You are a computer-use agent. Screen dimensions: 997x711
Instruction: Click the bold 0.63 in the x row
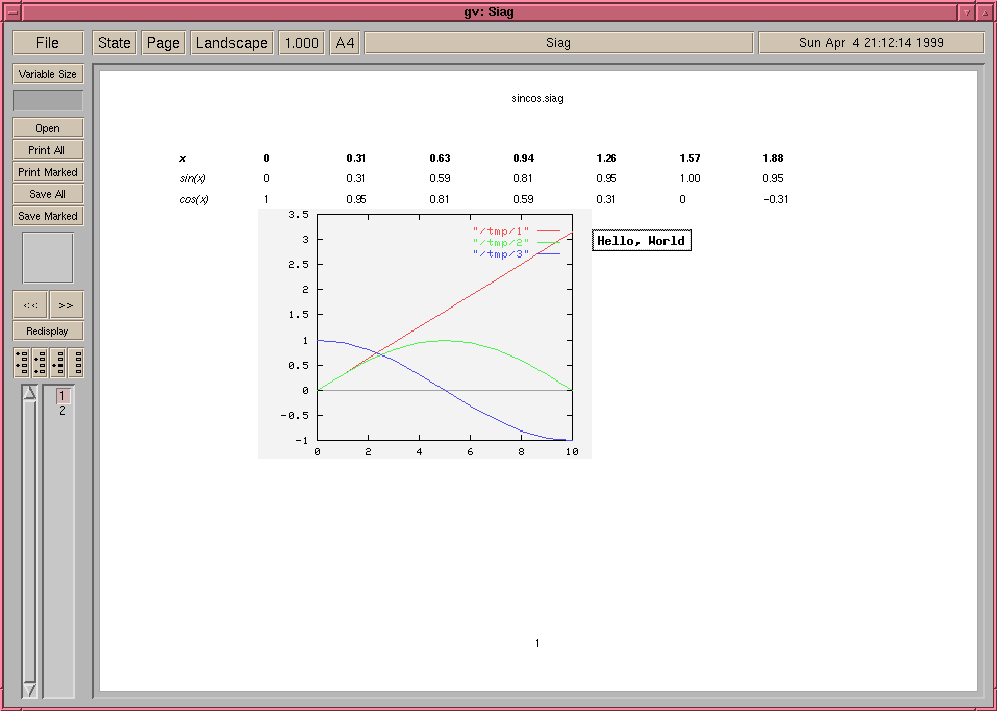439,158
